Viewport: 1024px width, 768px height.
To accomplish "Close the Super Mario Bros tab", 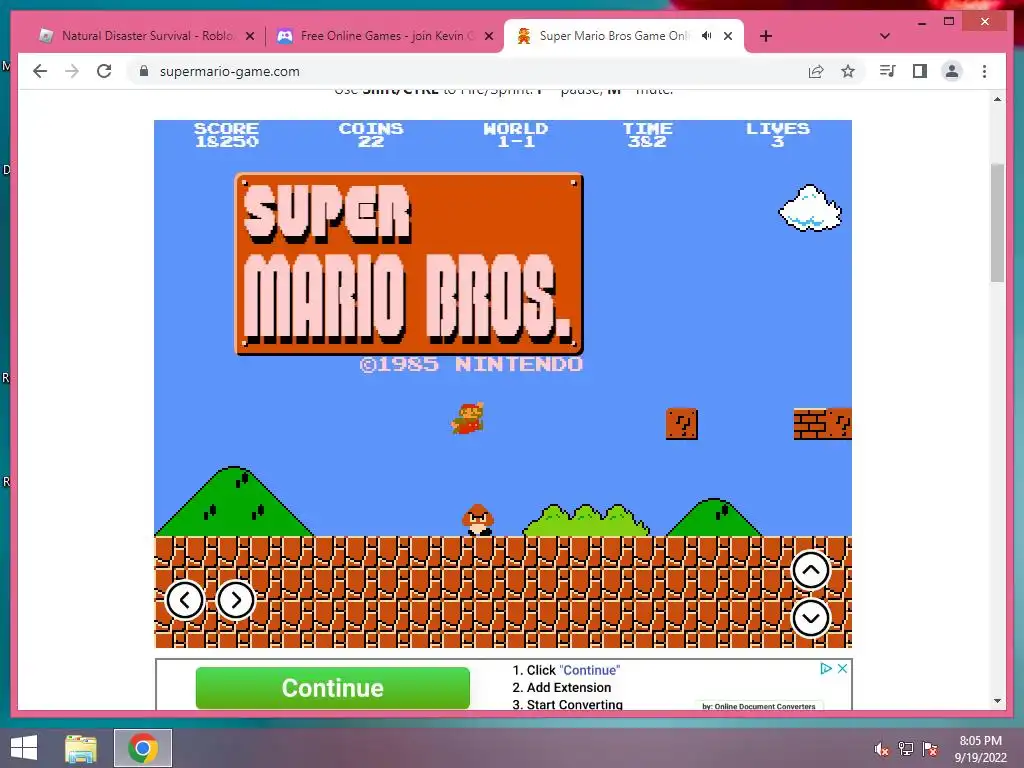I will click(728, 36).
